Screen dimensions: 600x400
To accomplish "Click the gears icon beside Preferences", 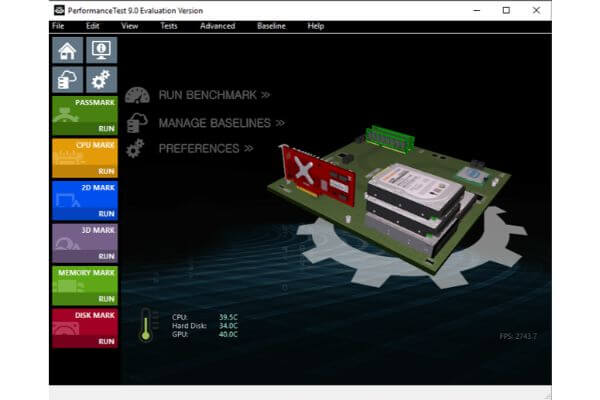I will point(135,149).
